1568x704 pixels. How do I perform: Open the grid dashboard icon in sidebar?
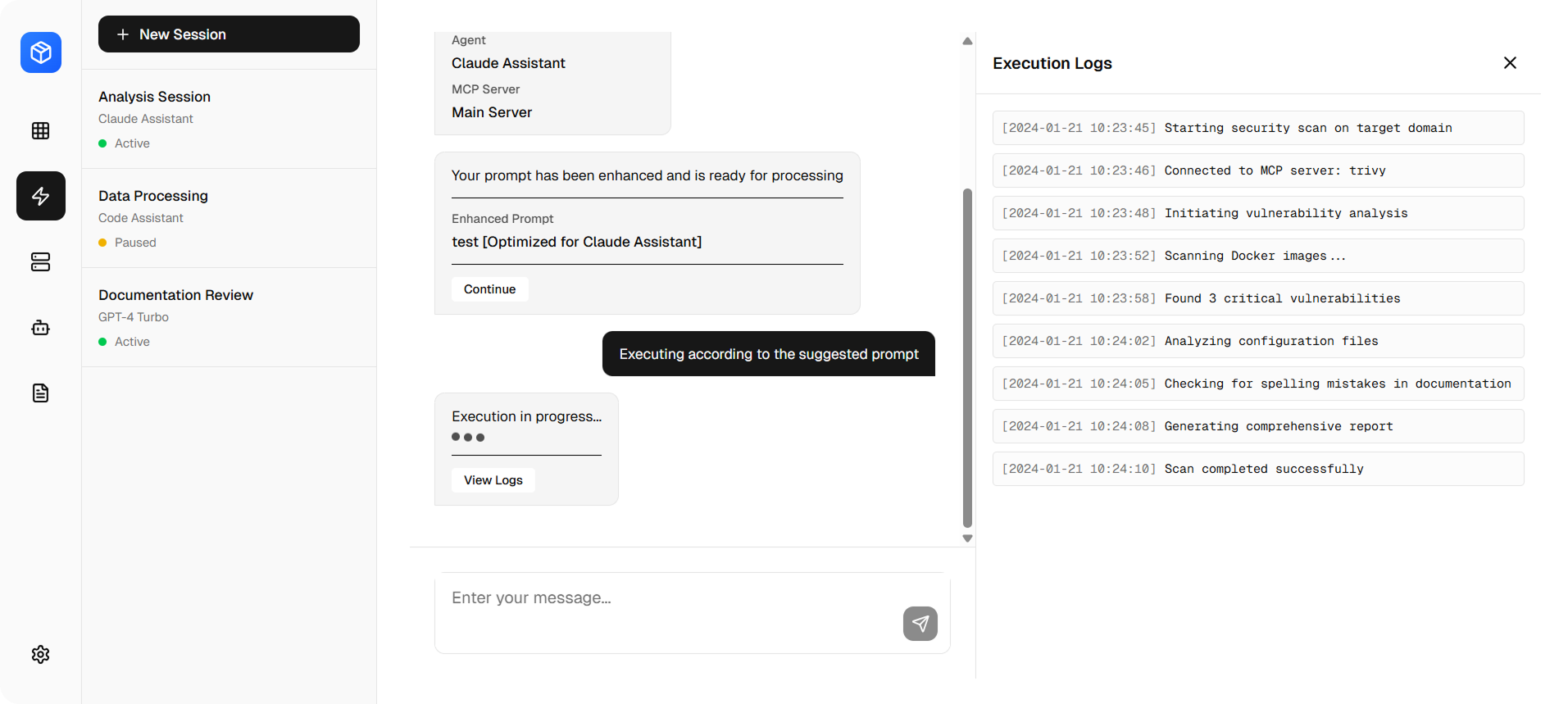pos(41,131)
